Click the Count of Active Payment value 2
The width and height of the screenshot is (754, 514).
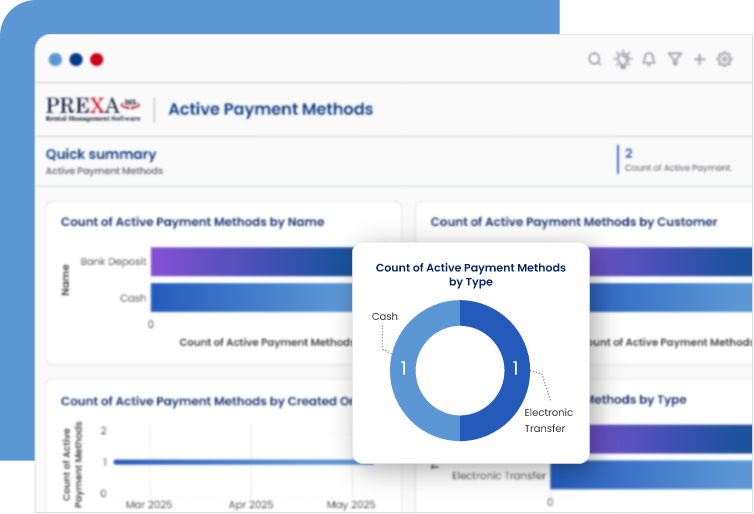click(629, 153)
